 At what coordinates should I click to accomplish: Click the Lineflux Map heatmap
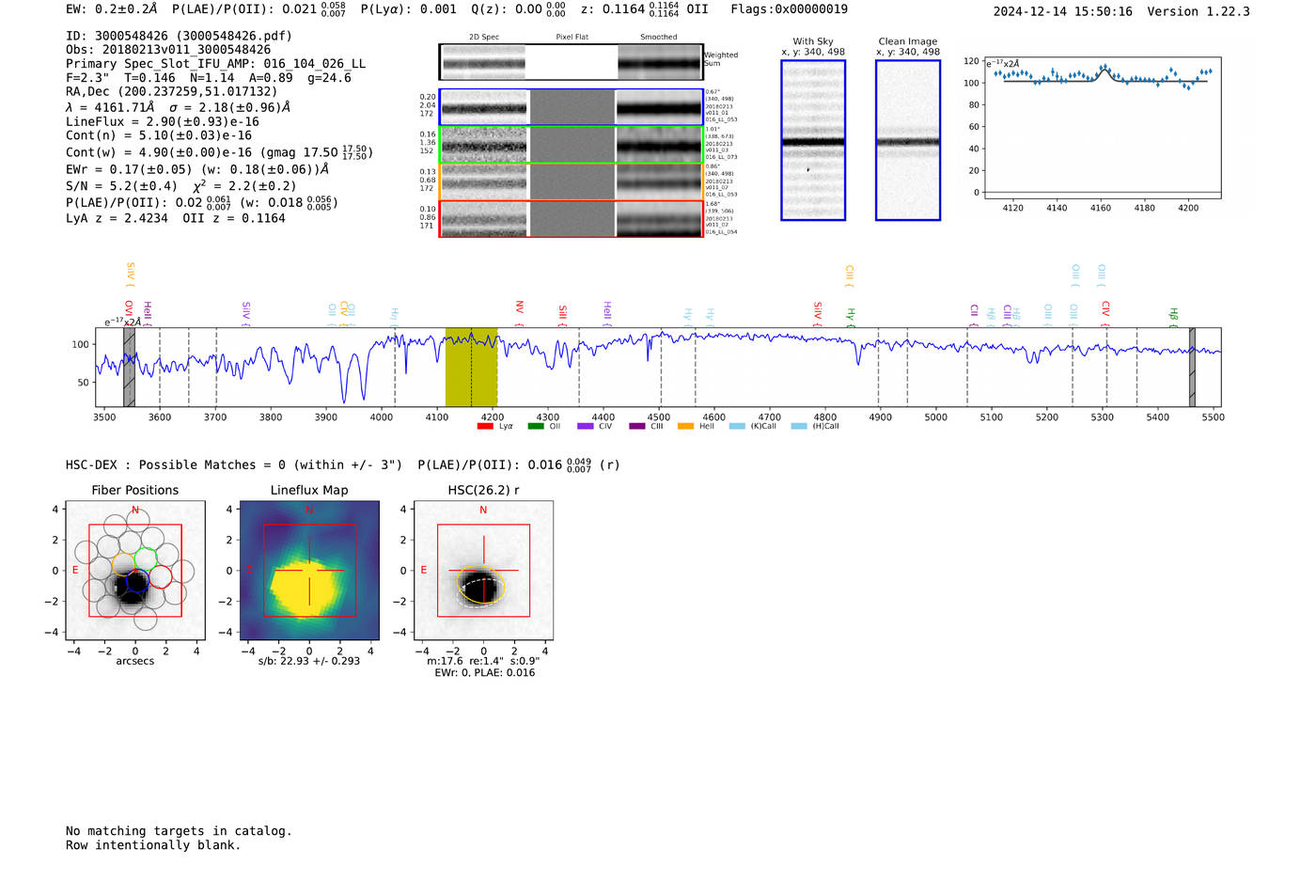[x=309, y=571]
